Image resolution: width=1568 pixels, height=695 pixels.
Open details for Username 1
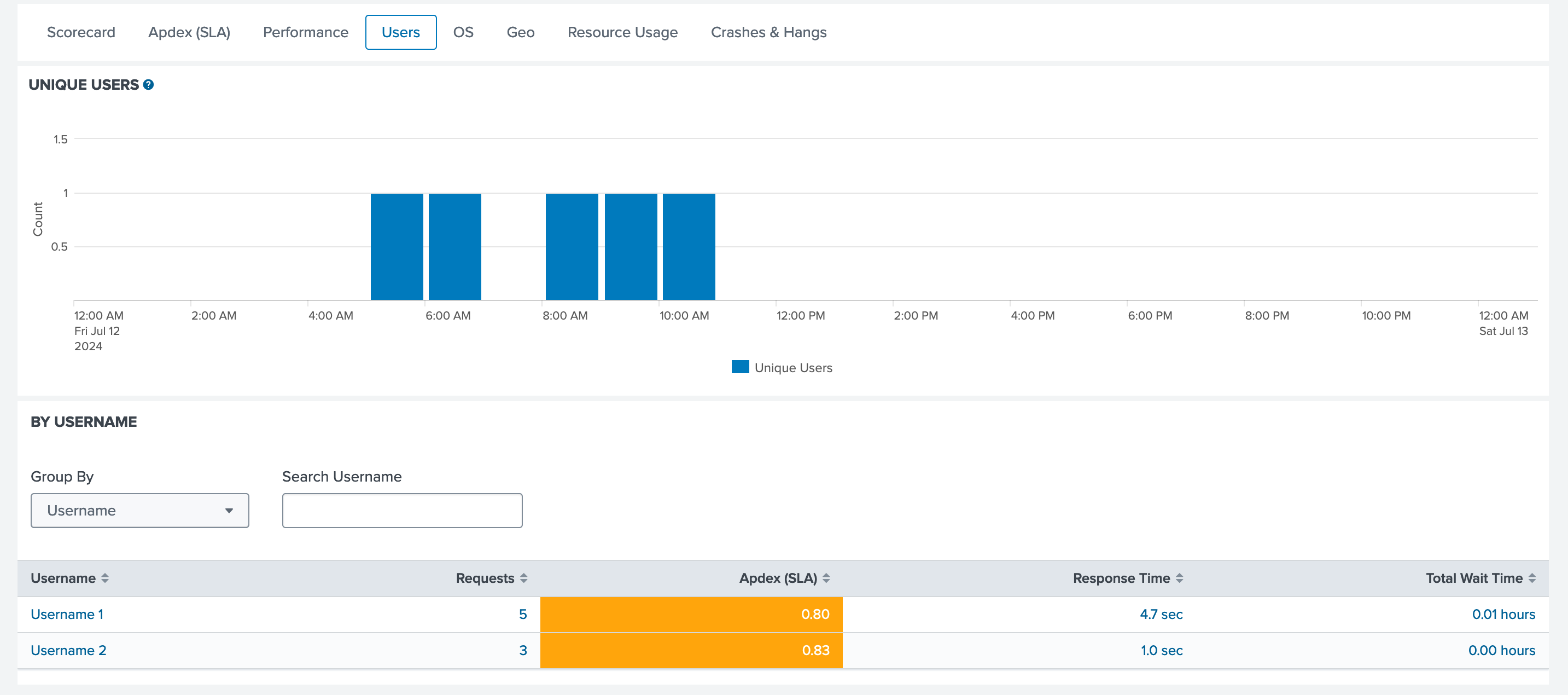tap(67, 614)
